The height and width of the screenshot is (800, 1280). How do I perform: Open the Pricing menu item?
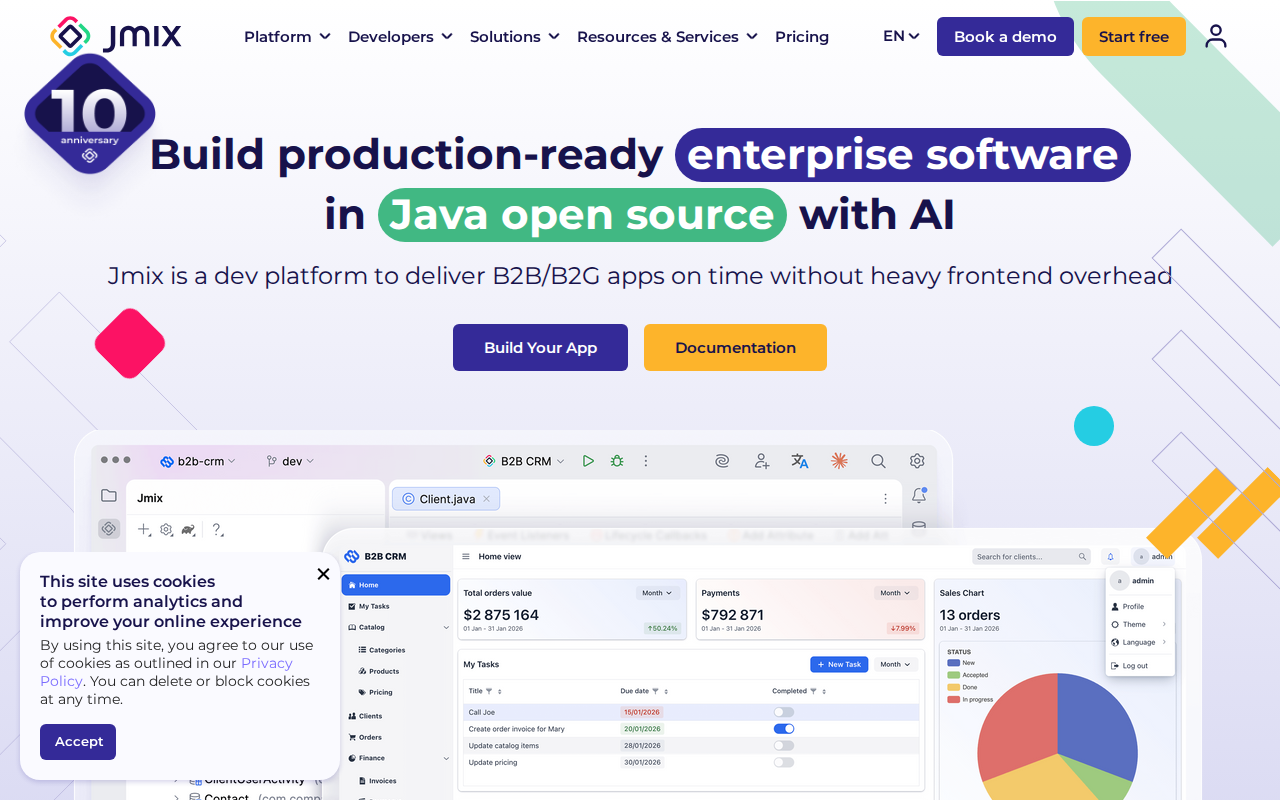click(x=801, y=37)
